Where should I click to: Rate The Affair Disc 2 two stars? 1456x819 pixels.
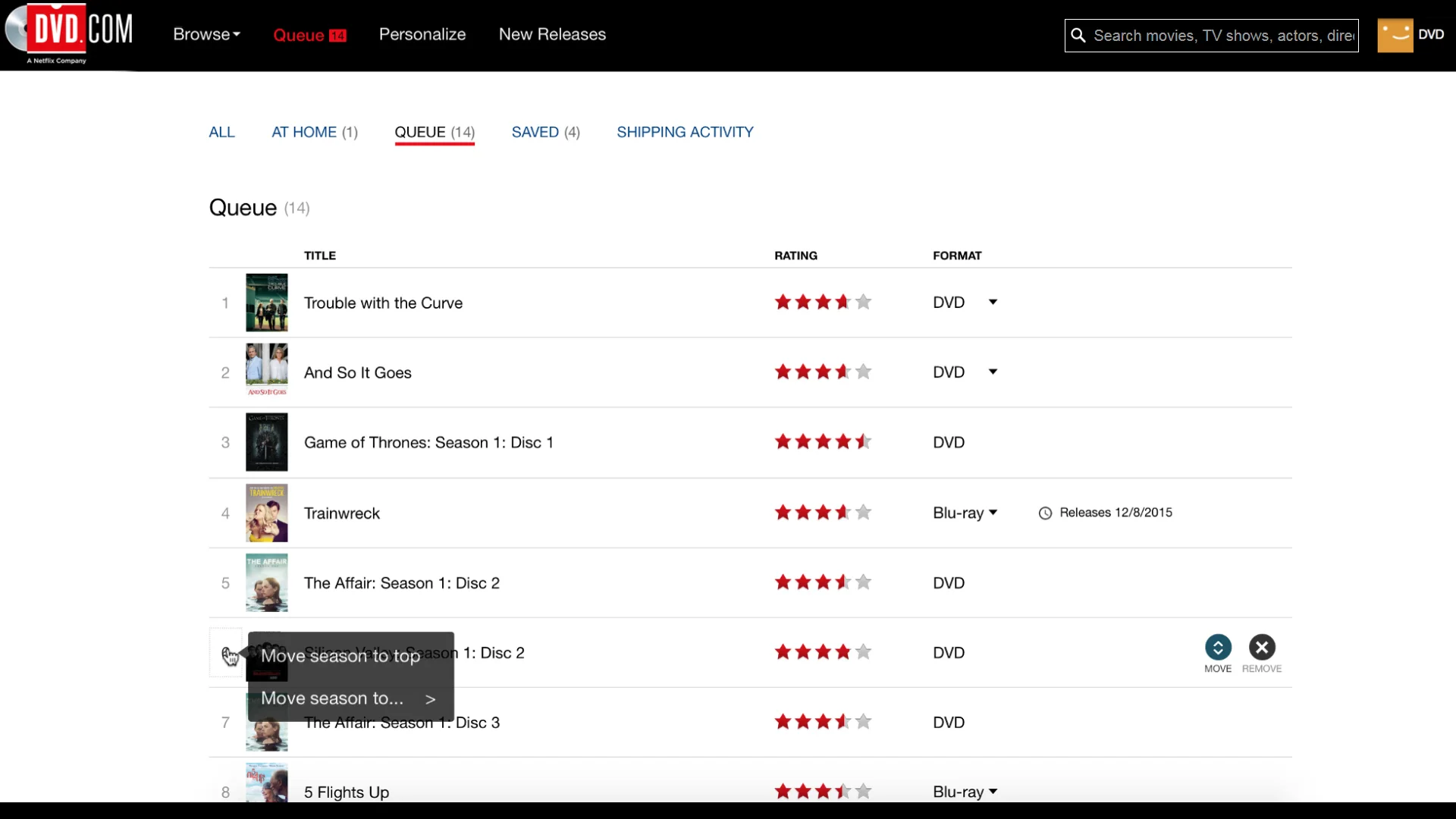click(803, 582)
